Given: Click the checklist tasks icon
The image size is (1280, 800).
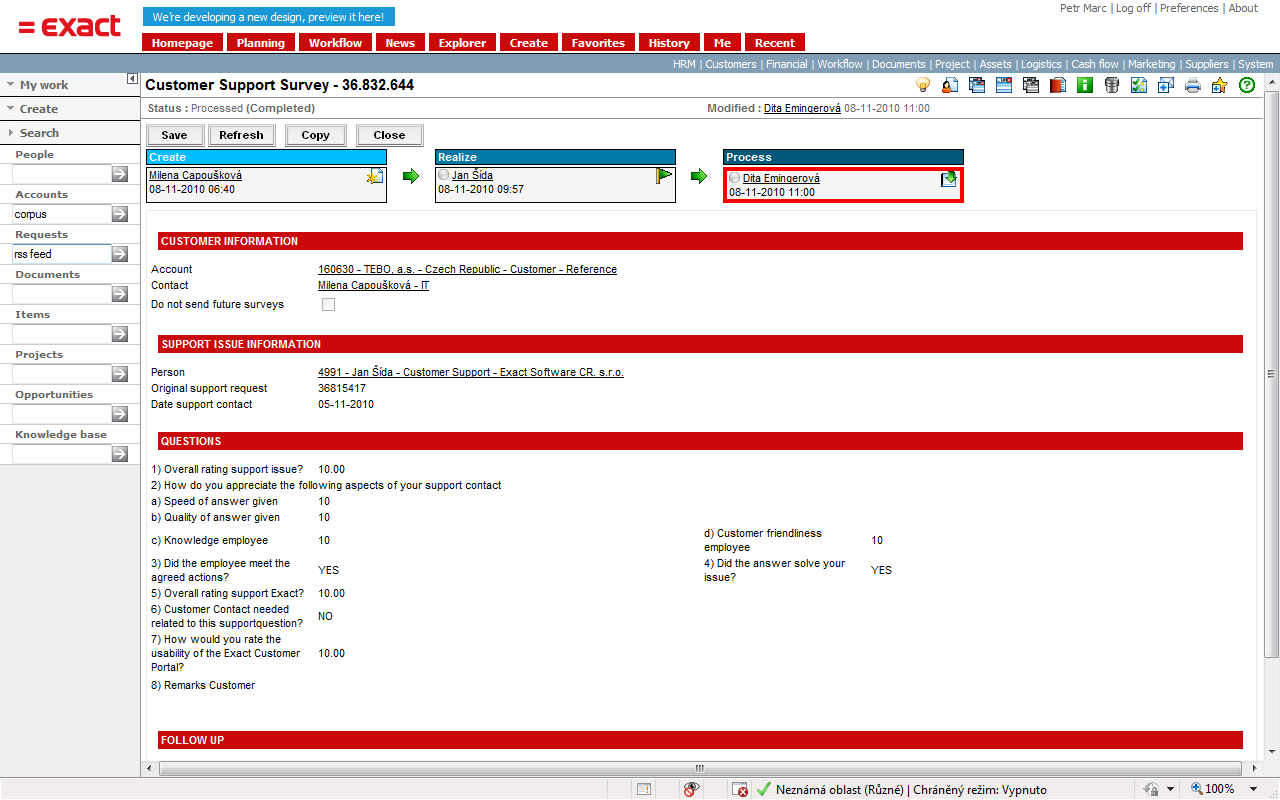Looking at the screenshot, I should (1139, 85).
